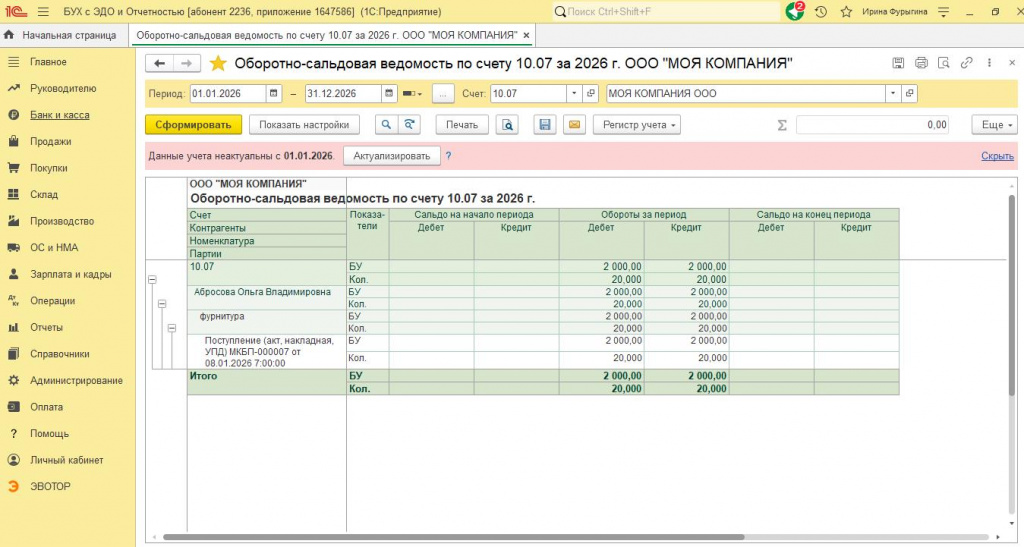The width and height of the screenshot is (1024, 547).
Task: Click the ellipsis period selection button
Action: tap(443, 94)
